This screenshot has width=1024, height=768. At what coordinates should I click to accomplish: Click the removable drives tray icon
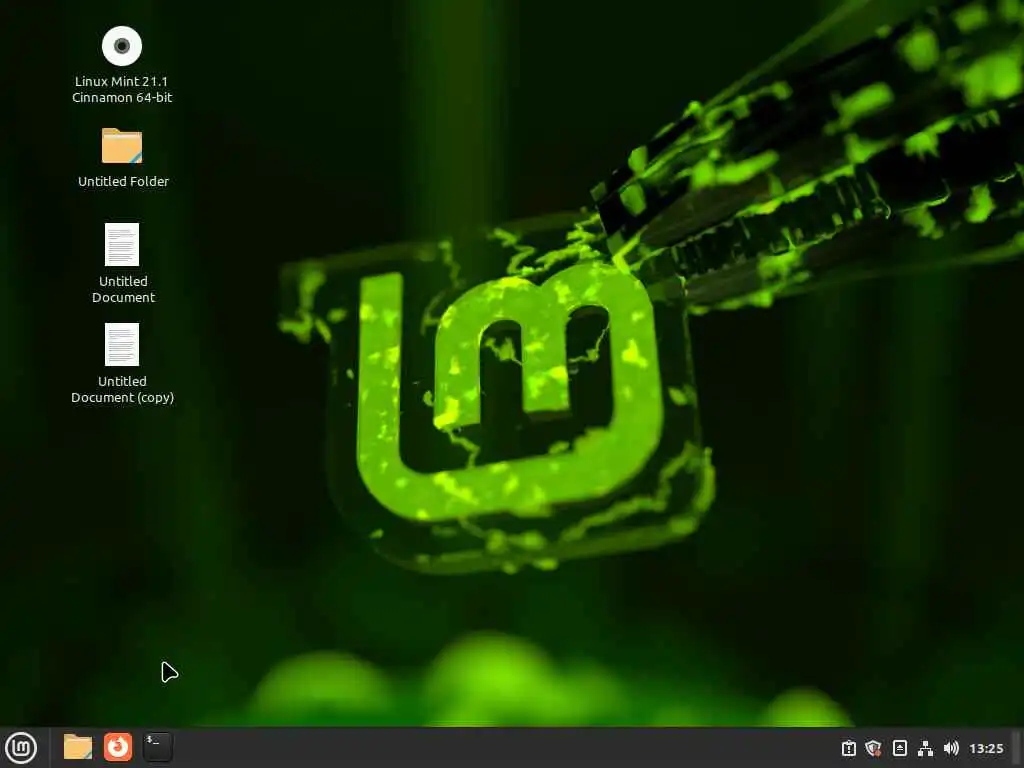click(899, 748)
